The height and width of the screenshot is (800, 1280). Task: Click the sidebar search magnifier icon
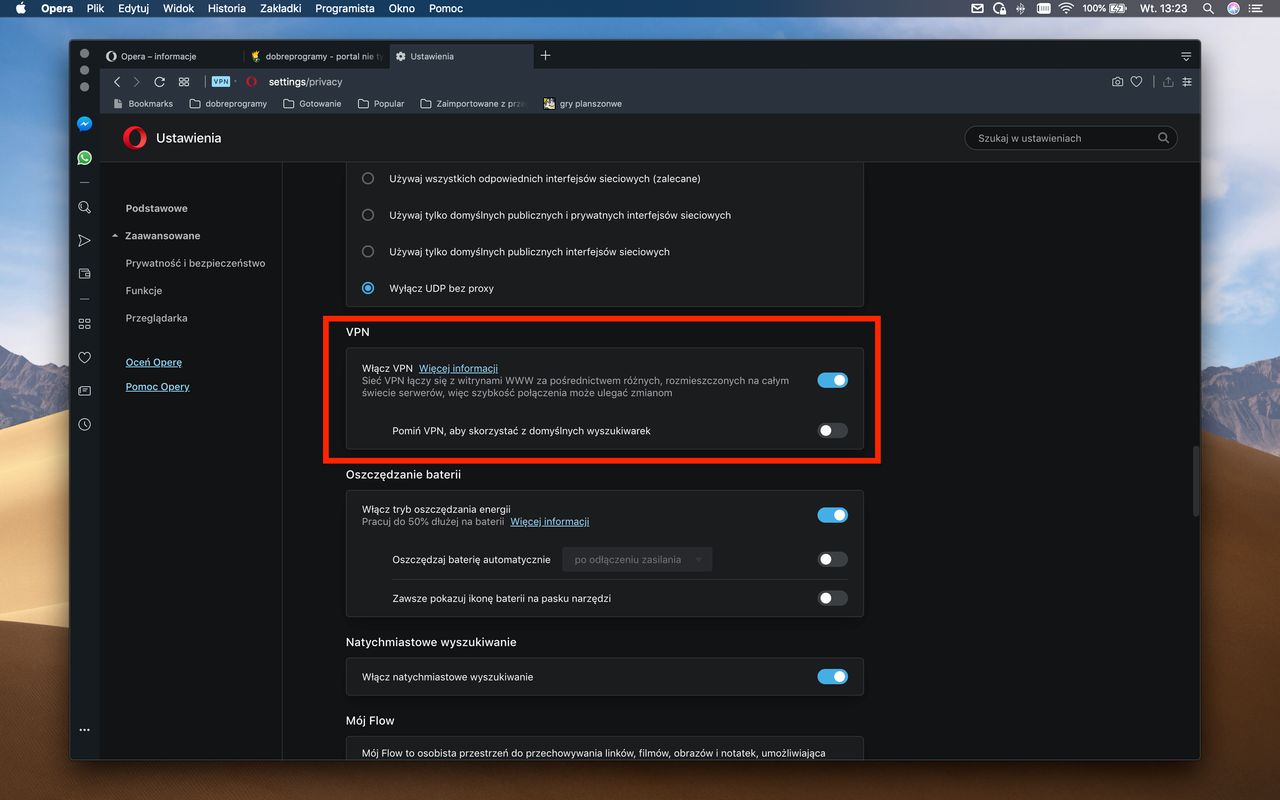tap(84, 207)
